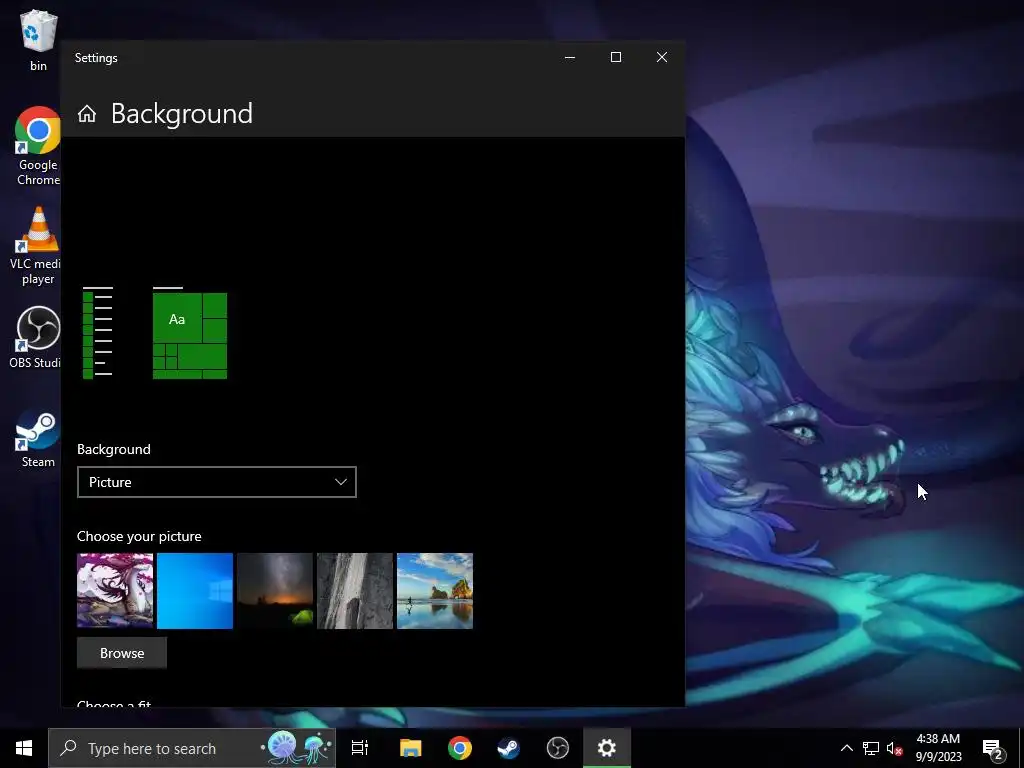
Task: Select OBS Studio desktop shortcut
Action: tap(36, 338)
